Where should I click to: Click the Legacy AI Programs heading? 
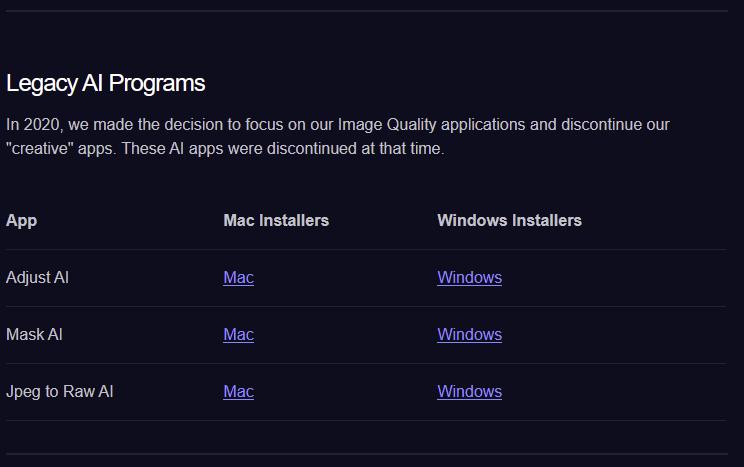tap(106, 84)
